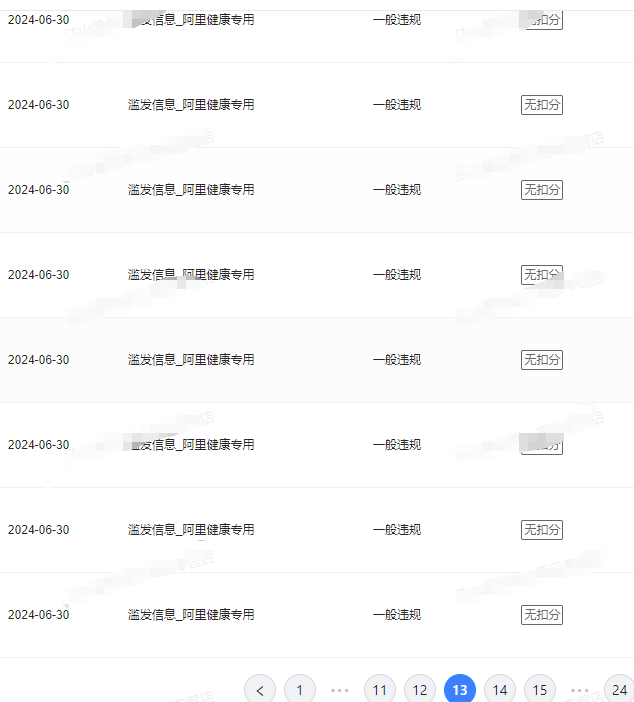Select page 15 in pagination

click(x=540, y=690)
